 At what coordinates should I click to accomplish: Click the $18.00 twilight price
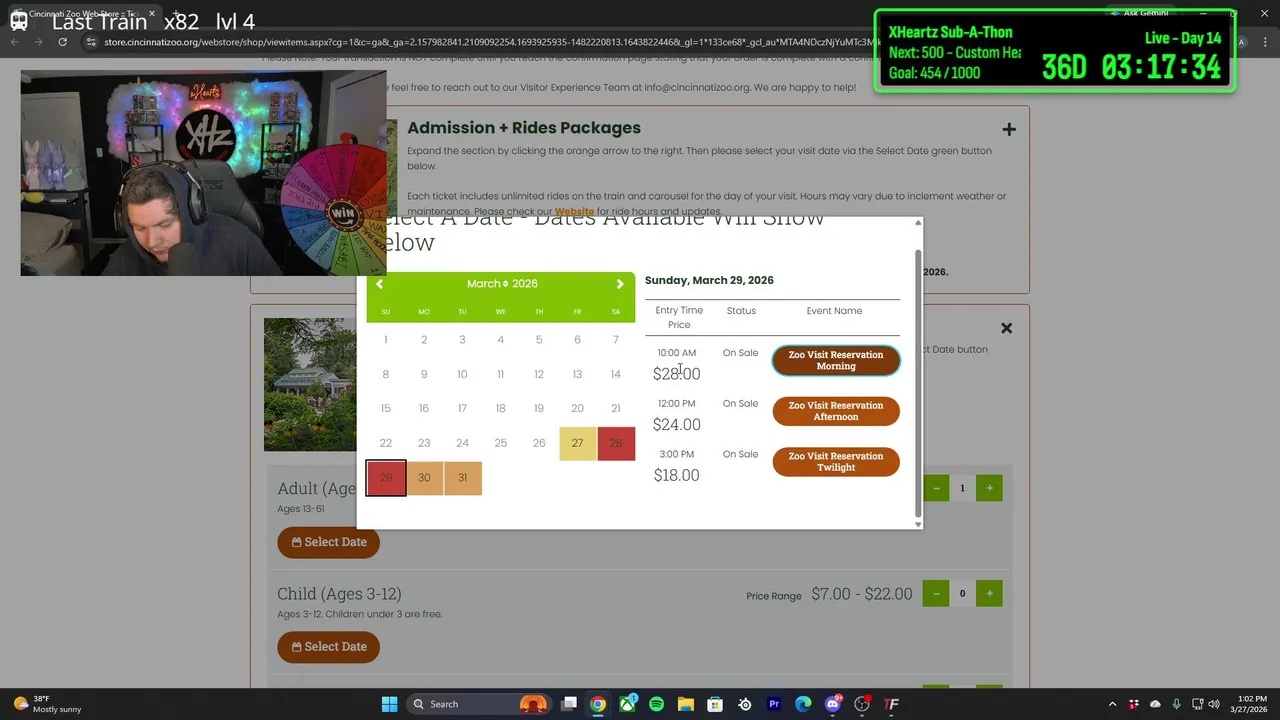[x=676, y=475]
